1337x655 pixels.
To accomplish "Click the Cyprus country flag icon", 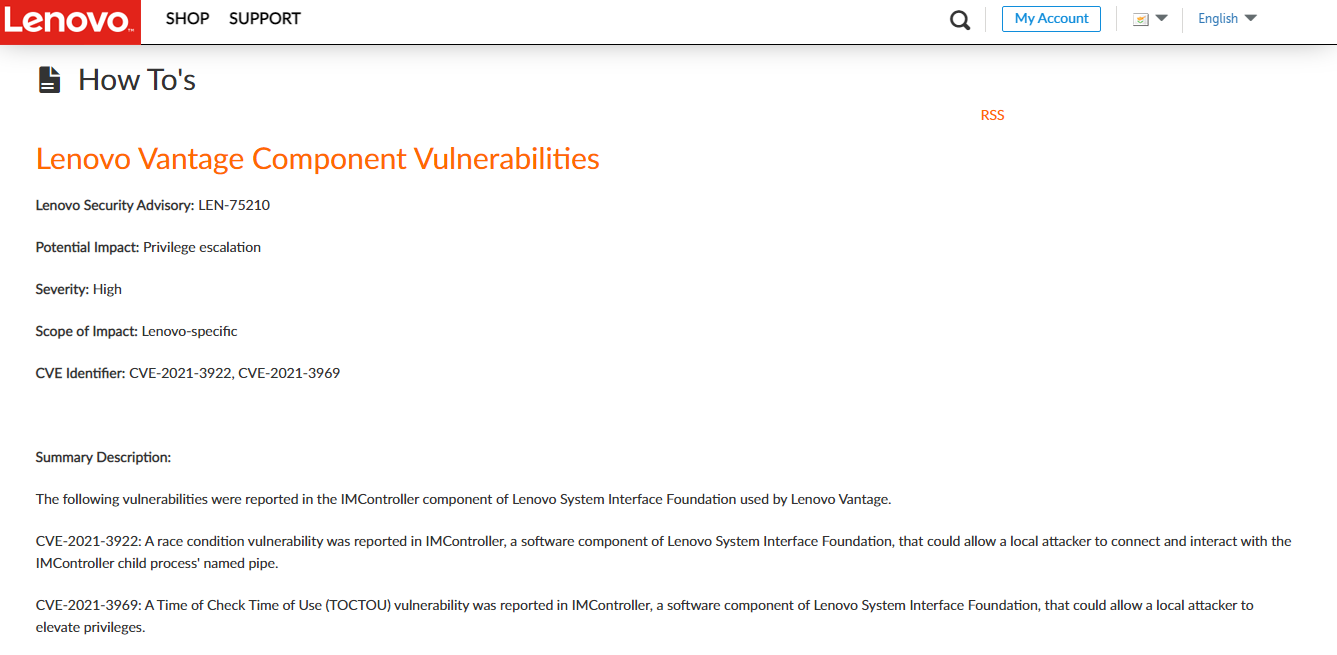I will coord(1140,19).
